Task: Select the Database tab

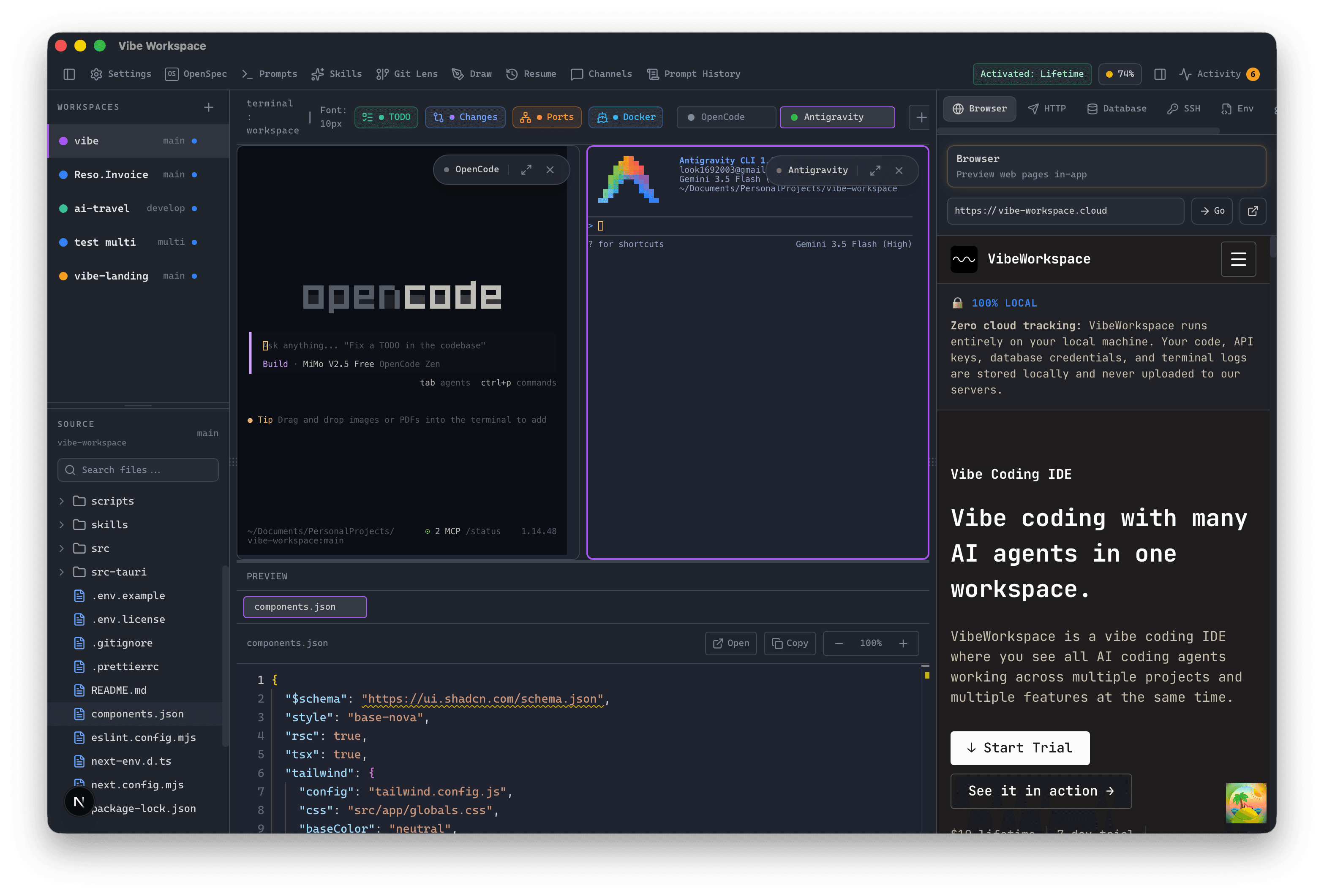Action: (x=1117, y=109)
